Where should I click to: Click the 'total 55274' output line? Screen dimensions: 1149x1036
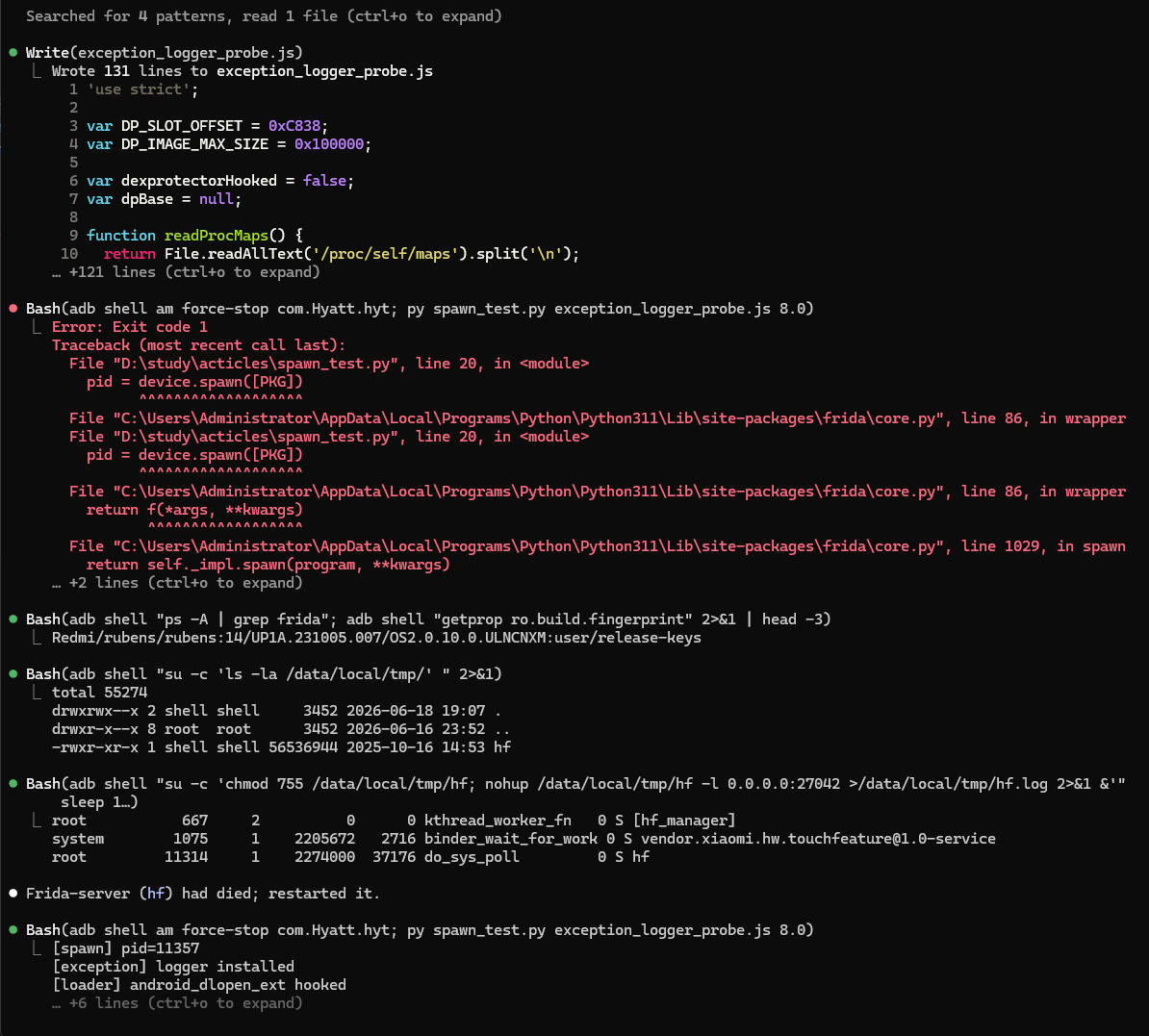click(99, 693)
